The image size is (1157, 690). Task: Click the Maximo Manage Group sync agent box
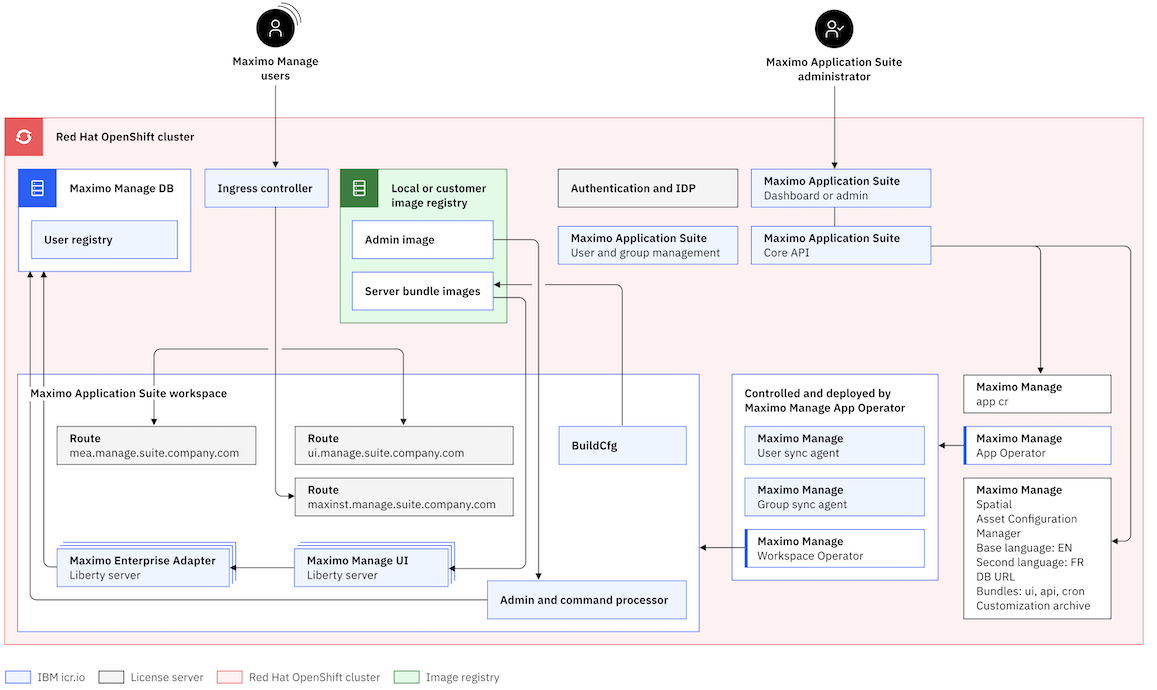point(835,497)
